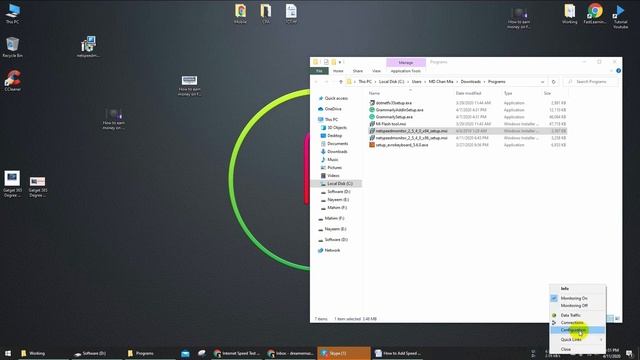
Task: Open the notification center icon
Action: pos(629,353)
